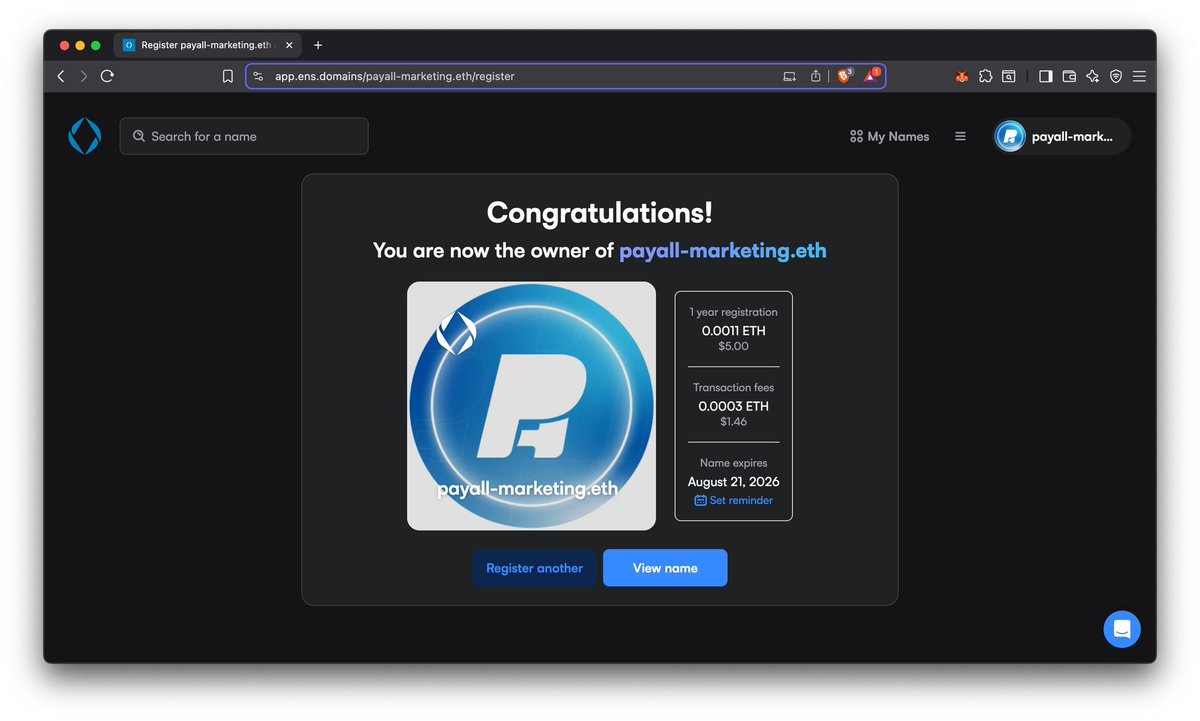Click the install app icon in address bar
Image resolution: width=1200 pixels, height=721 pixels.
click(x=789, y=76)
